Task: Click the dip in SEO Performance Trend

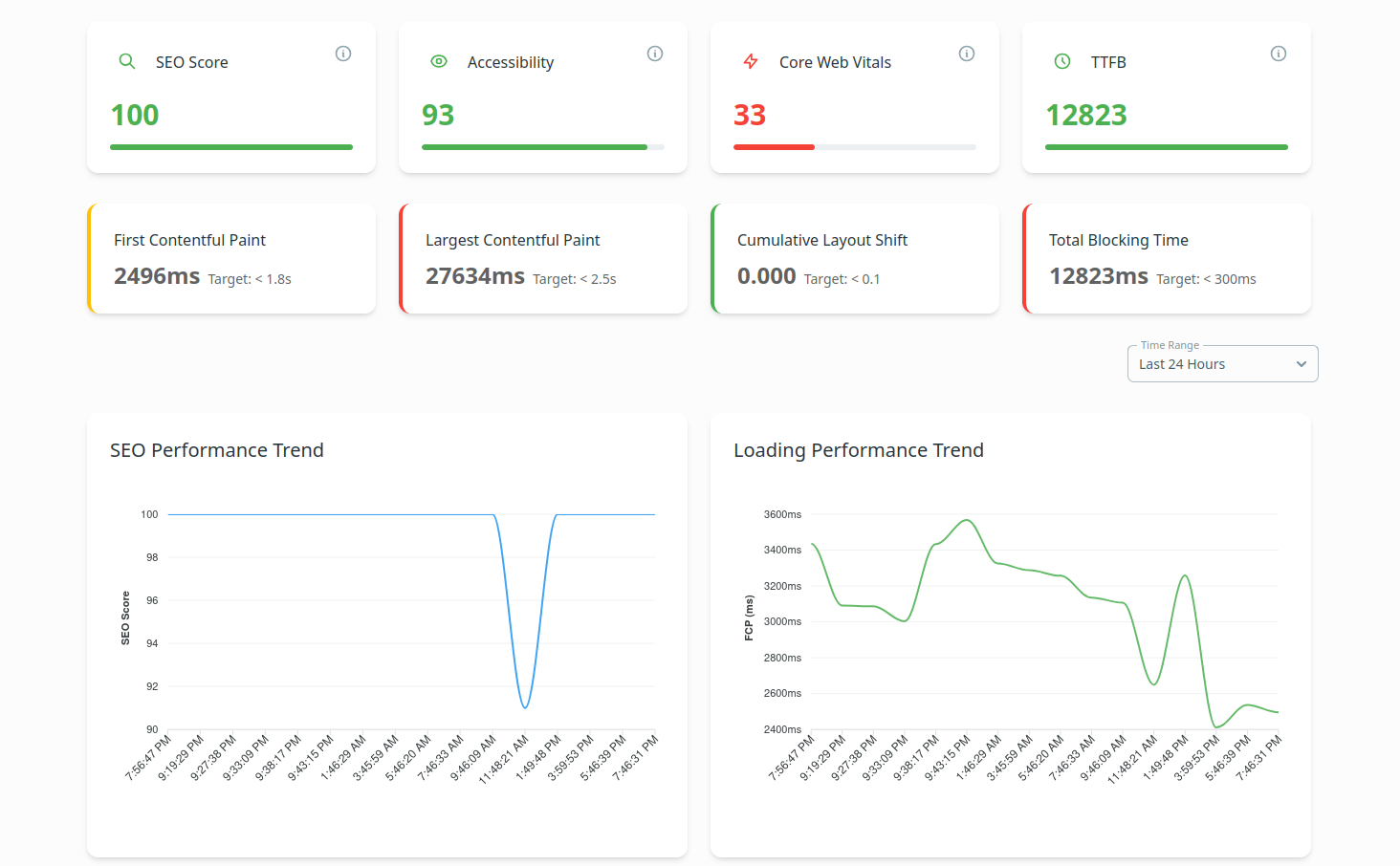Action: 525,705
